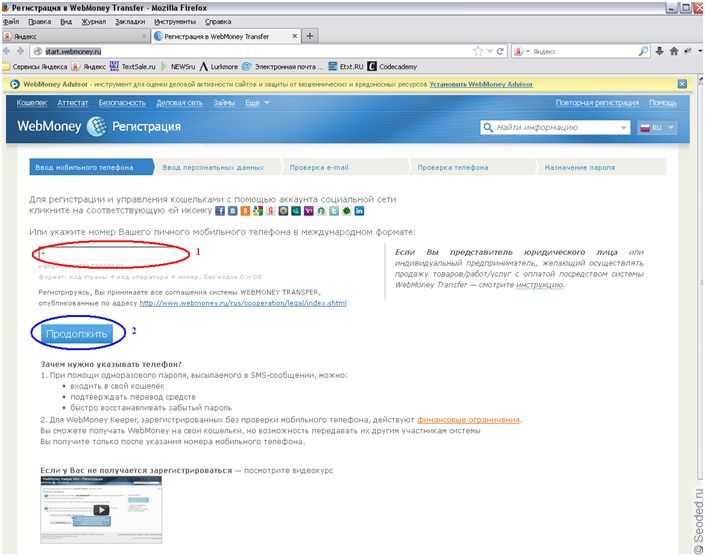The height and width of the screenshot is (556, 705).
Task: Switch to the Яндекс browser tab
Action: click(x=76, y=36)
